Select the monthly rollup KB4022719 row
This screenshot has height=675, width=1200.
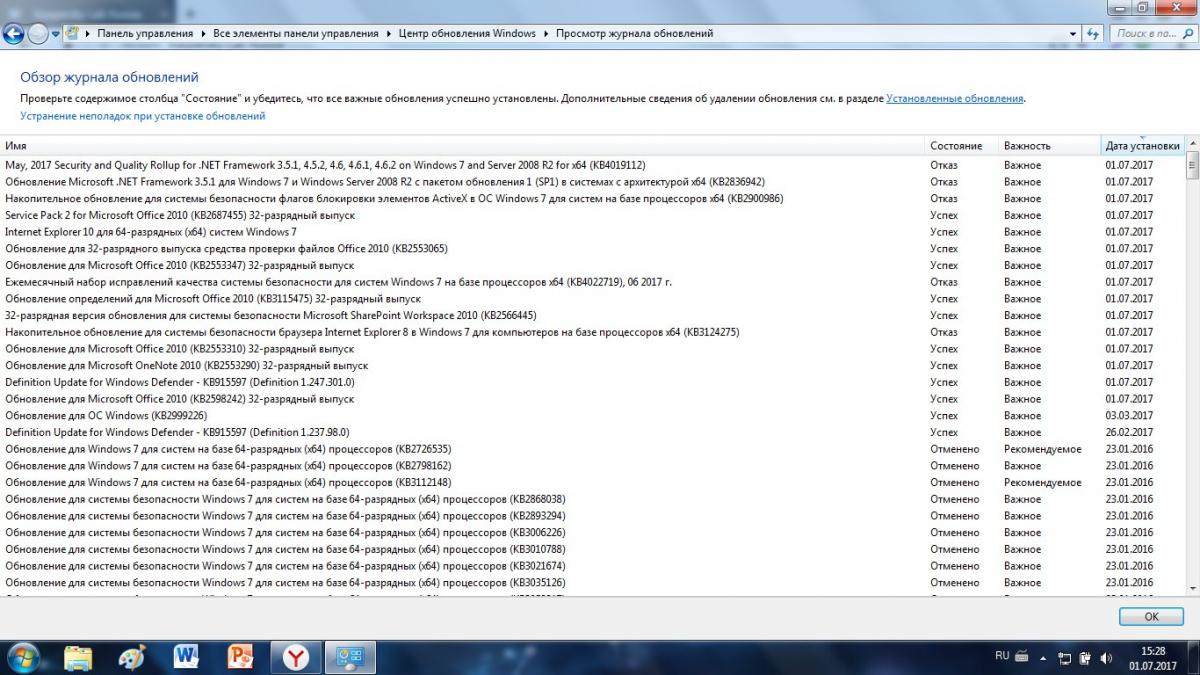(593, 282)
